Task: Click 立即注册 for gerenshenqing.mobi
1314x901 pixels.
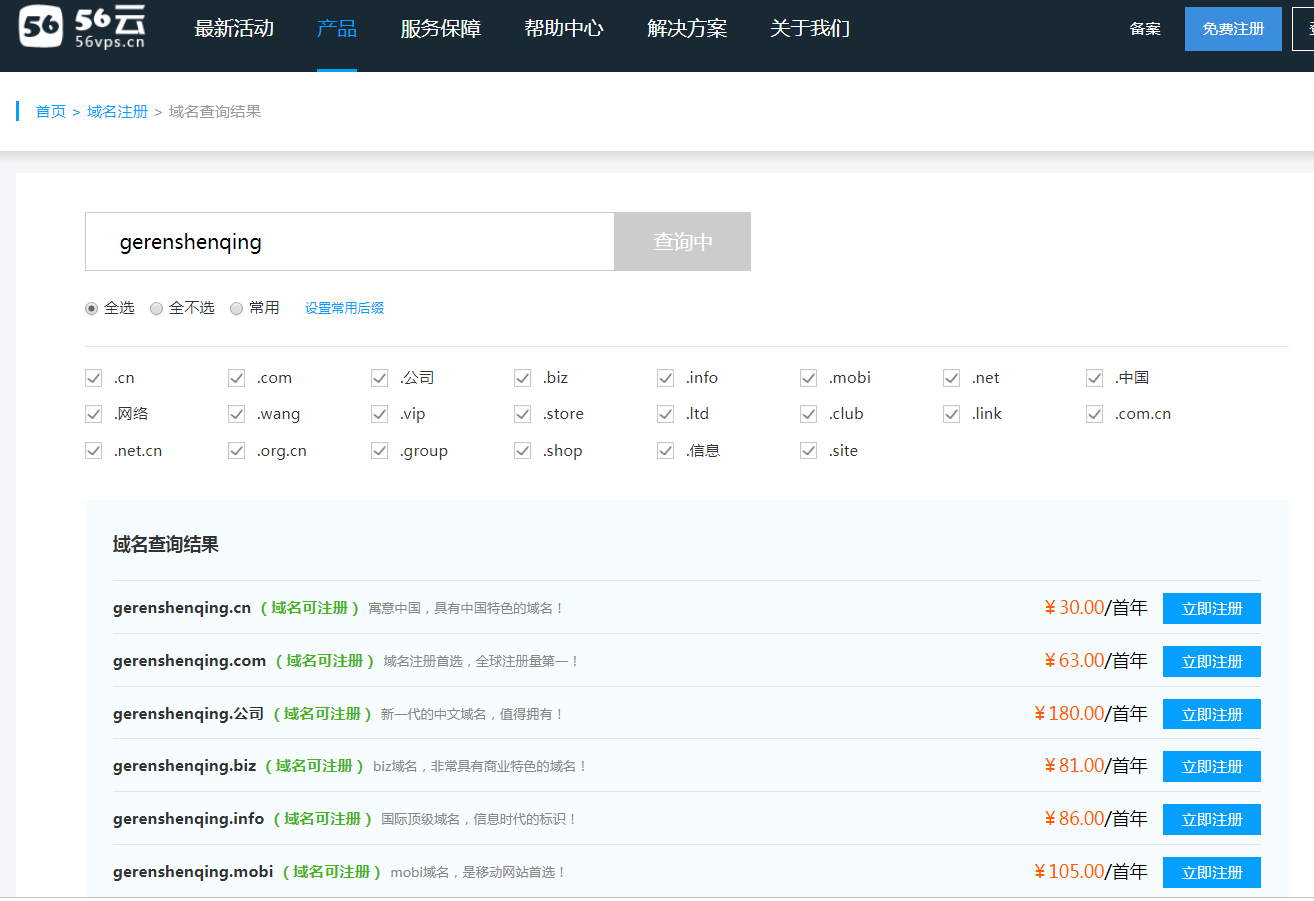Action: [1211, 873]
